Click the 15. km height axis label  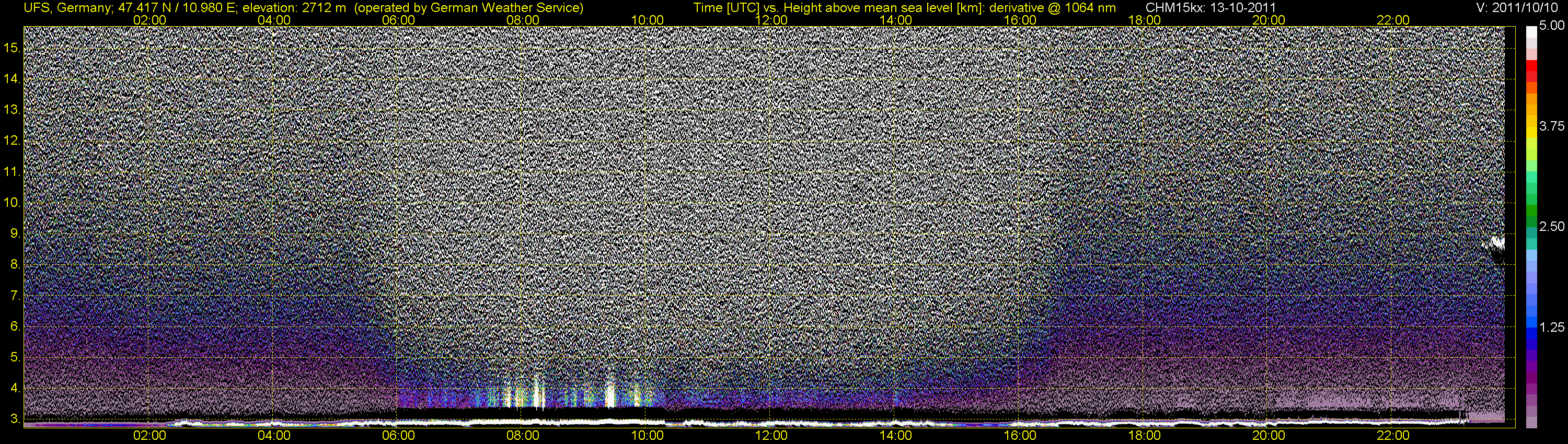tap(12, 48)
